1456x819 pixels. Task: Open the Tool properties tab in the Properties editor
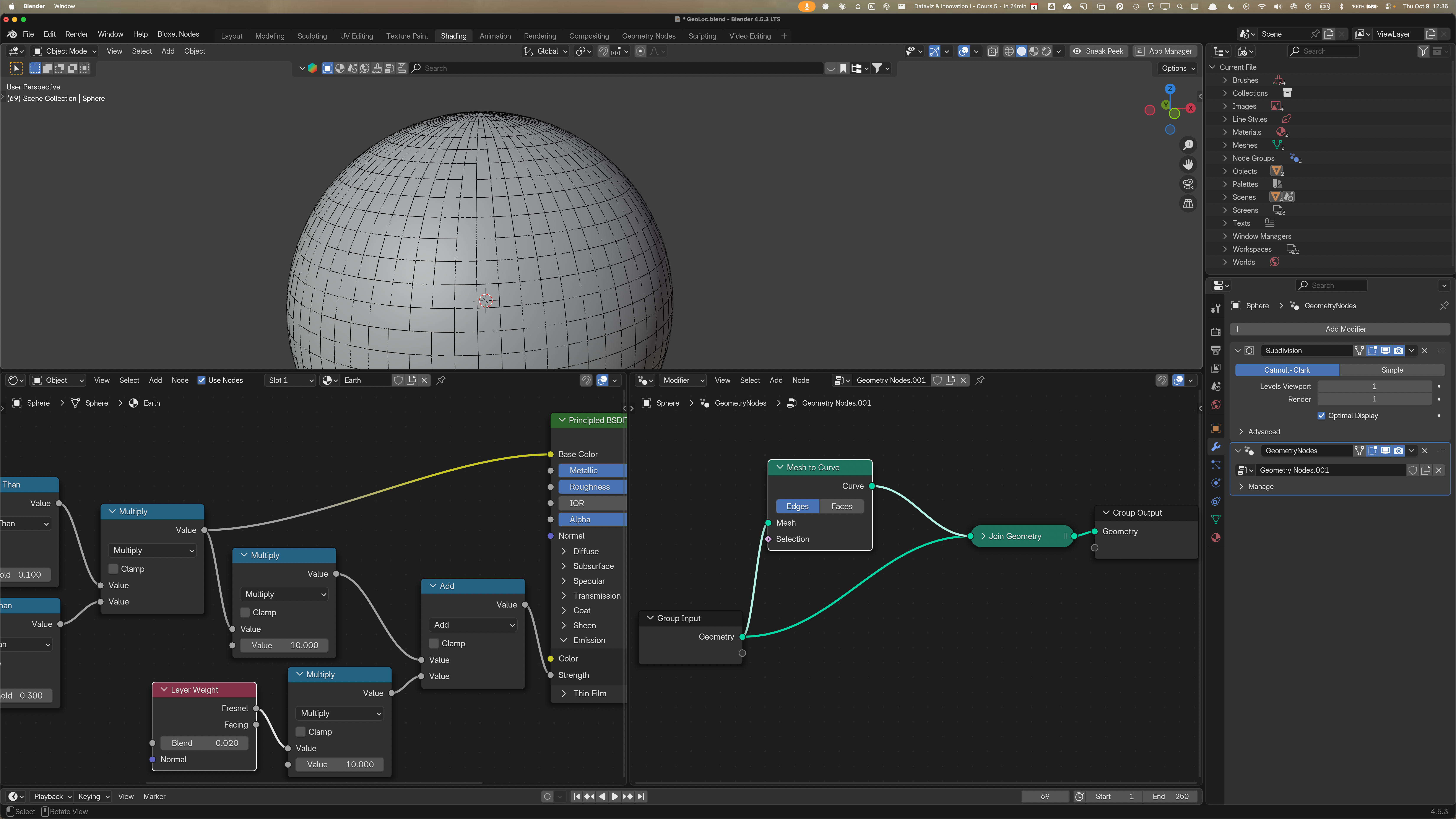point(1216,308)
